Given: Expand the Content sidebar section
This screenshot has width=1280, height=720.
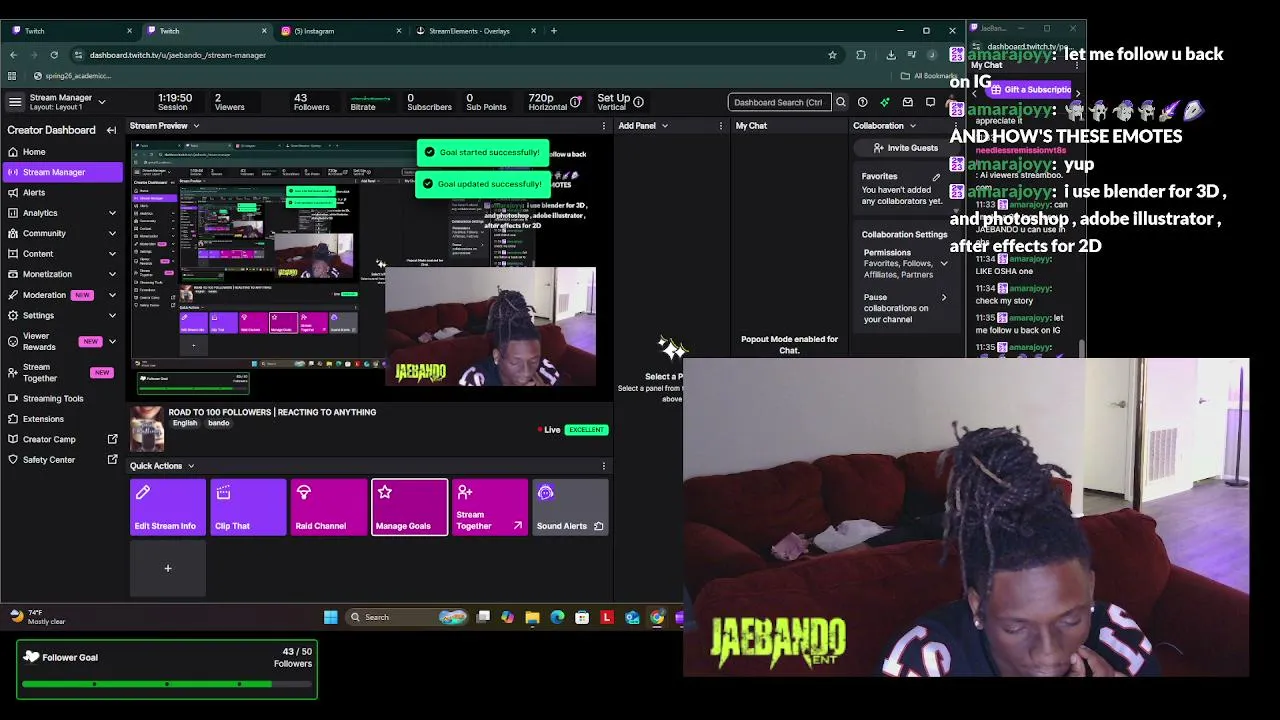Looking at the screenshot, I should pyautogui.click(x=112, y=254).
